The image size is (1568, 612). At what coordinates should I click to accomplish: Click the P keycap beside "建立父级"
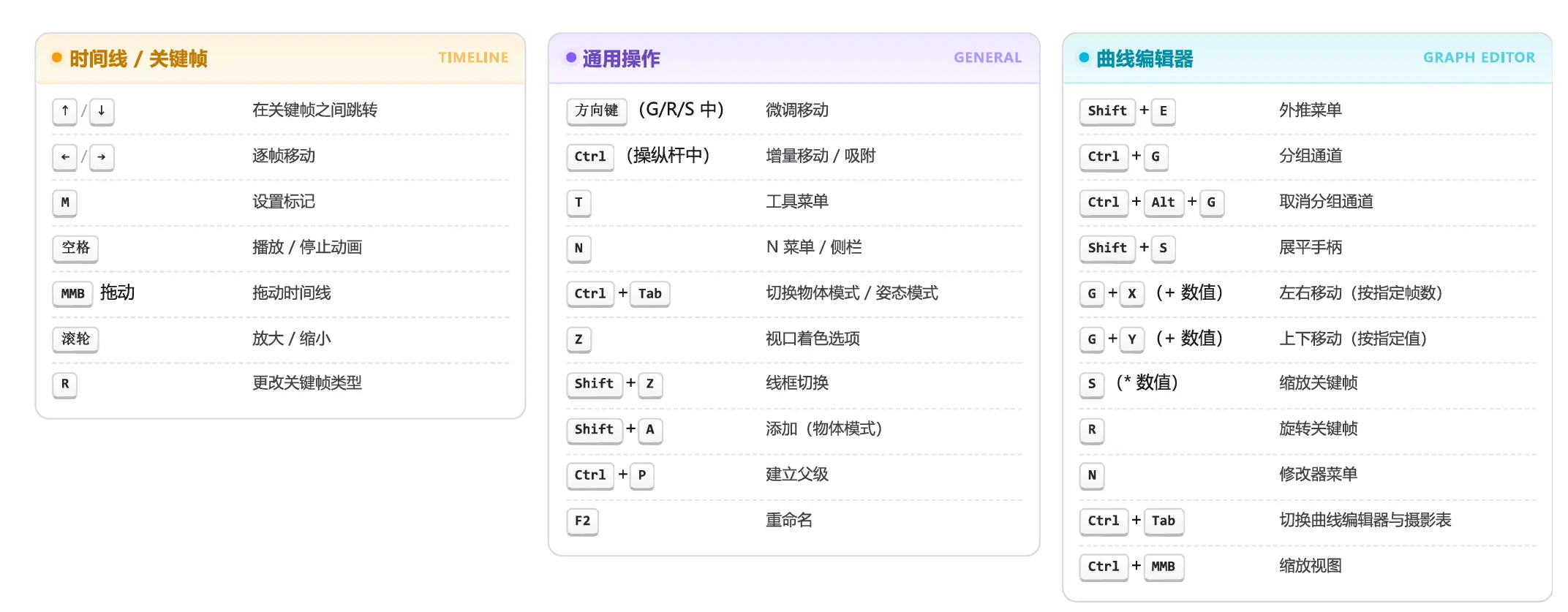[x=642, y=475]
